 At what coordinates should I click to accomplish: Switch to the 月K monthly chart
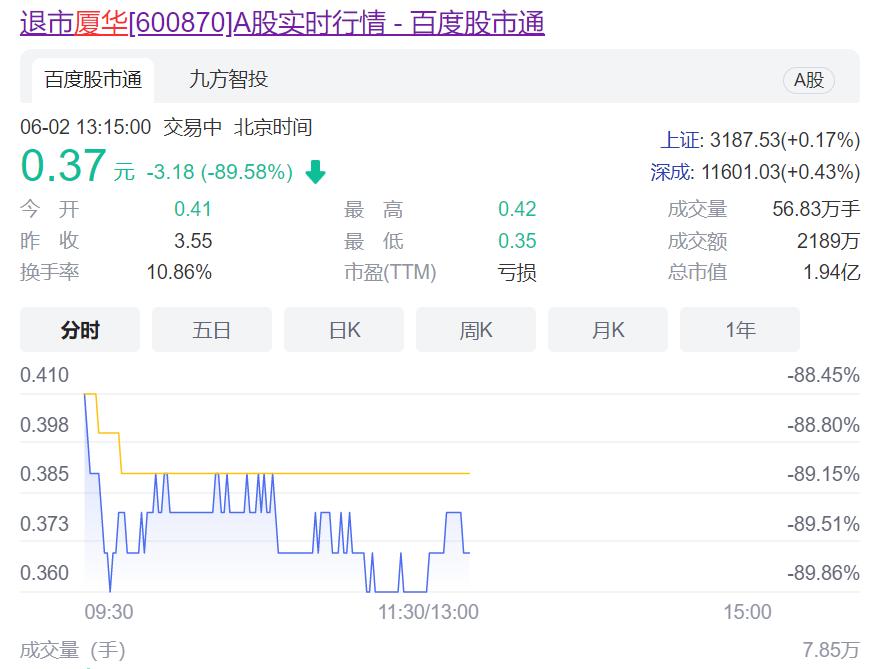[607, 329]
